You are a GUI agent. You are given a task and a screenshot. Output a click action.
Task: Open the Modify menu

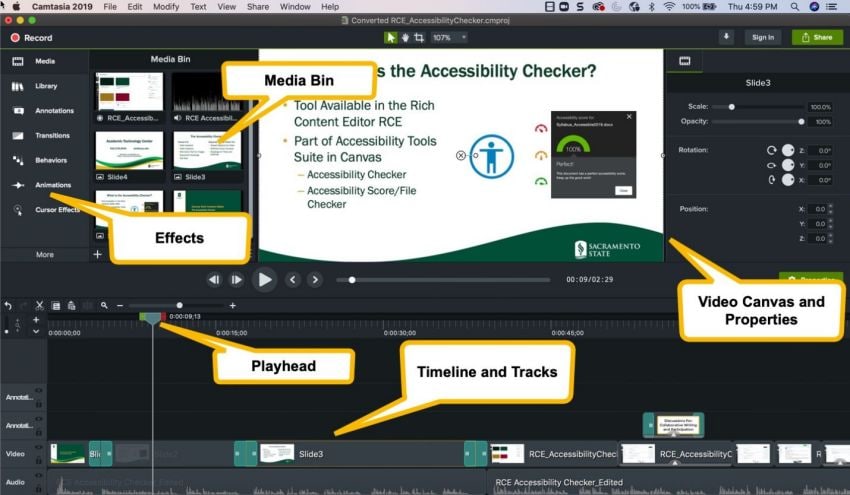coord(166,7)
